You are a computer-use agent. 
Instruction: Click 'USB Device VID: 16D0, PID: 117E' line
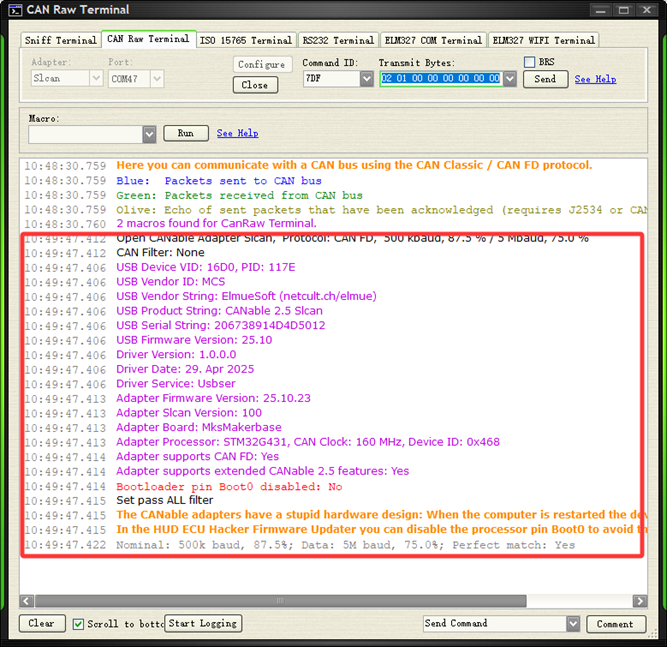click(x=205, y=267)
